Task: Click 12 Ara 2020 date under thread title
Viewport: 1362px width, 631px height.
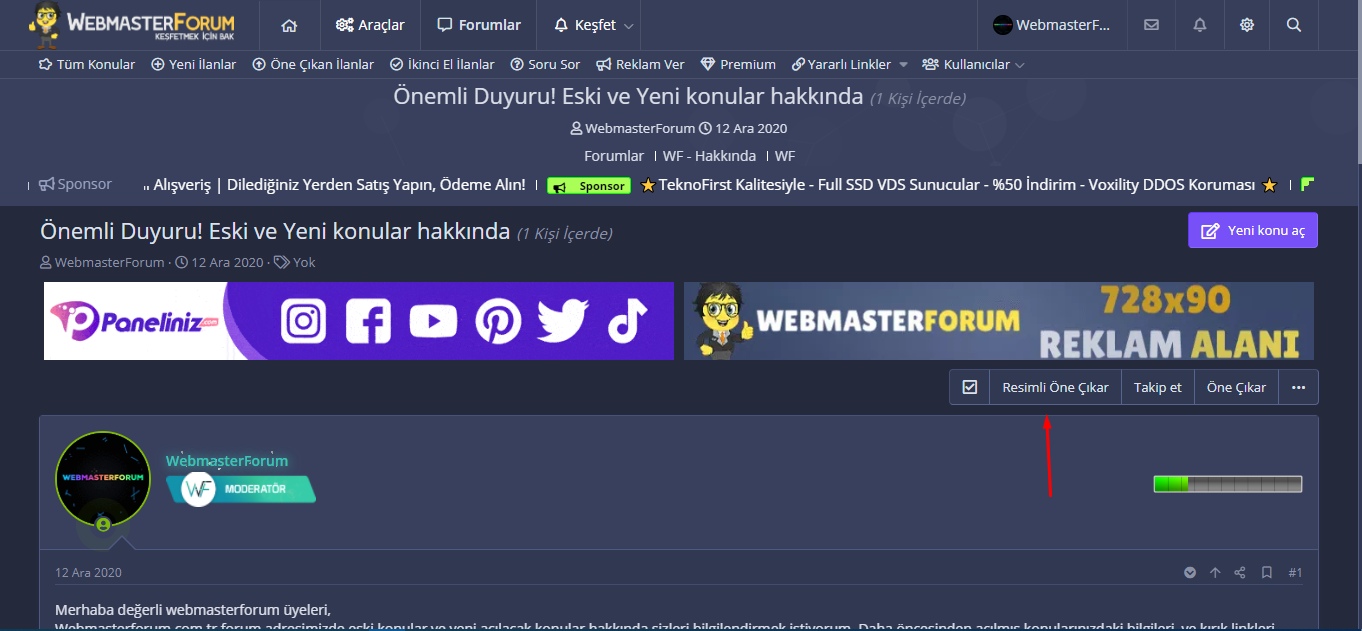Action: tap(225, 262)
